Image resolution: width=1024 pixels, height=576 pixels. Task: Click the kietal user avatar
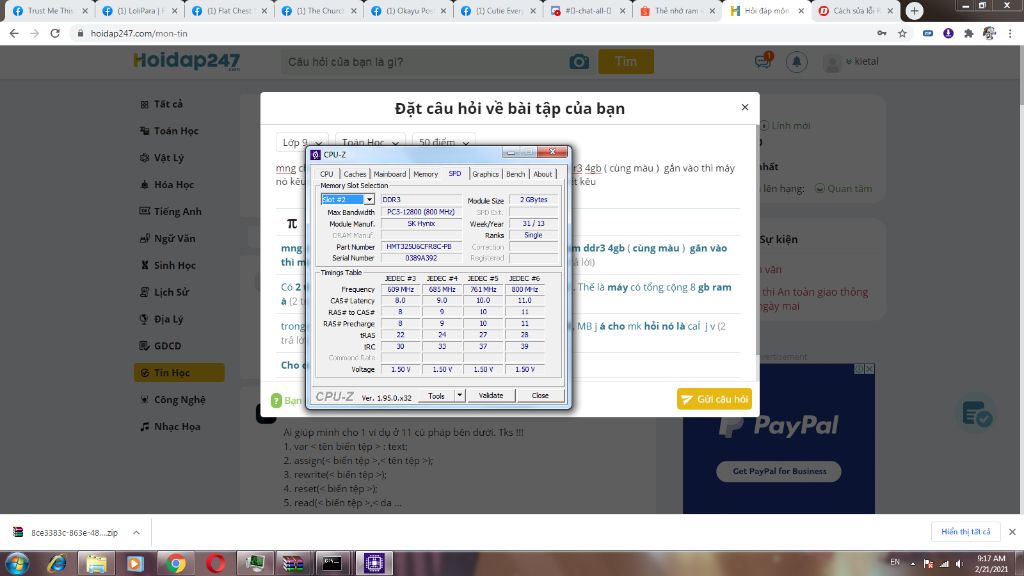pos(832,62)
